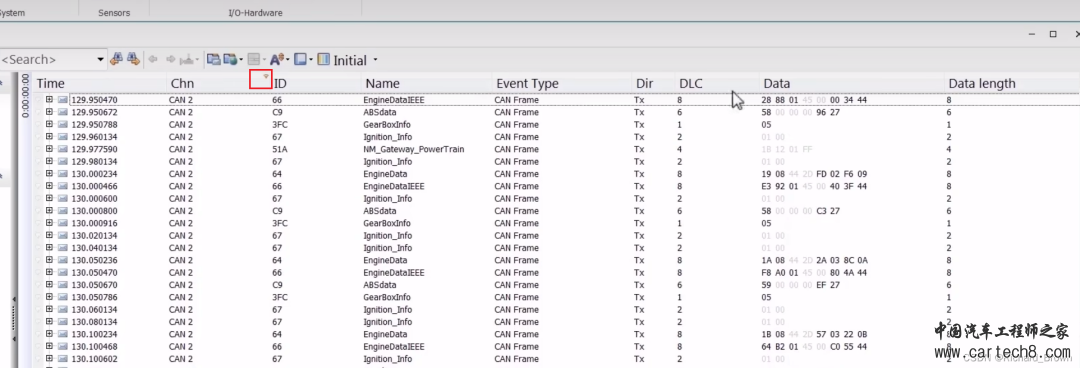The image size is (1080, 368).
Task: Expand the 130.000234 EngineData row
Action: pos(50,174)
